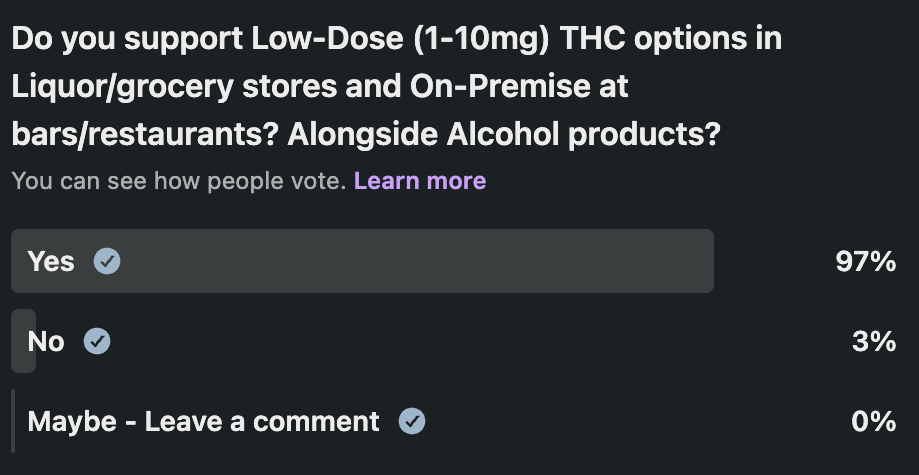The height and width of the screenshot is (475, 919).
Task: Open the Learn more link
Action: point(419,181)
